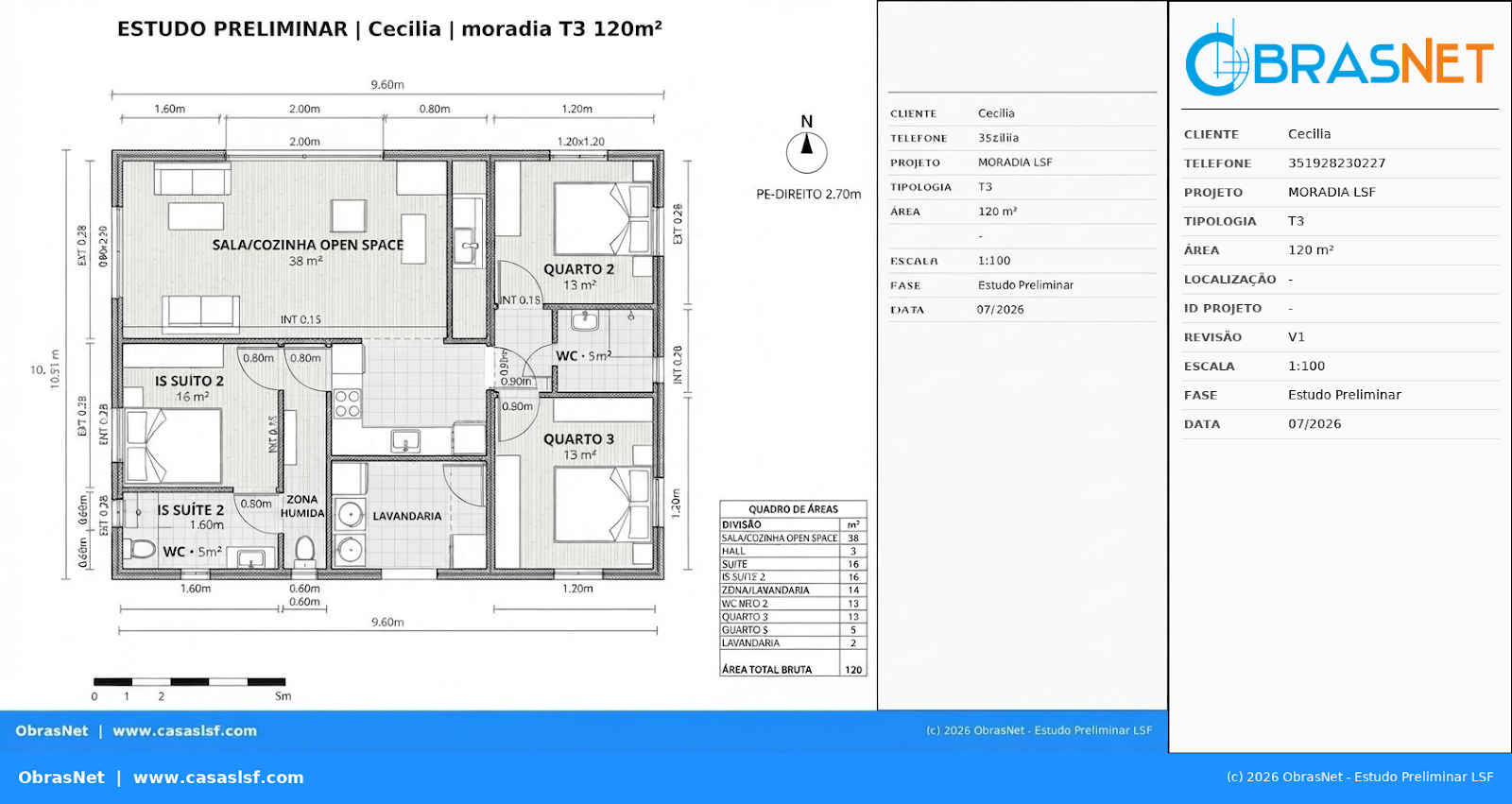Viewport: 1512px width, 804px height.
Task: Click MORADIA LSF in the large title block
Action: click(1332, 192)
